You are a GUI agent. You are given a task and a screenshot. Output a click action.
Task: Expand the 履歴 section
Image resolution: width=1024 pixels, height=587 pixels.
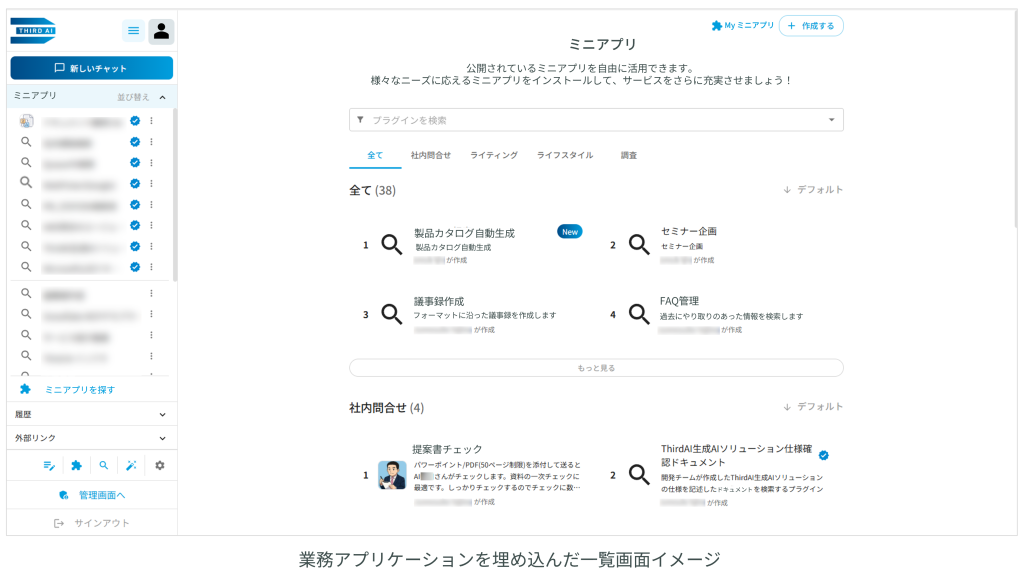point(163,414)
